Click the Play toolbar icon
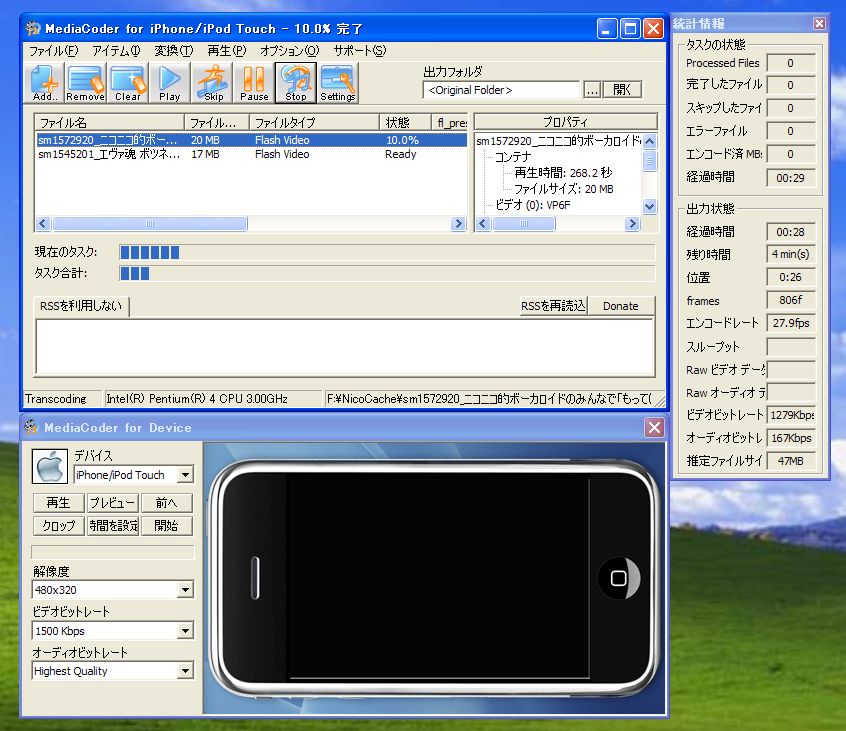 pyautogui.click(x=169, y=83)
